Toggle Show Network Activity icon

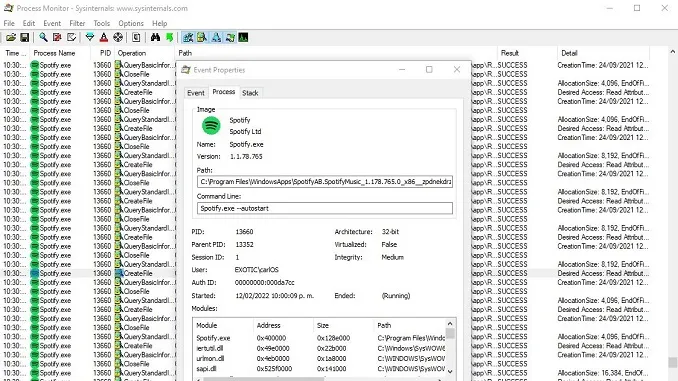[x=216, y=38]
